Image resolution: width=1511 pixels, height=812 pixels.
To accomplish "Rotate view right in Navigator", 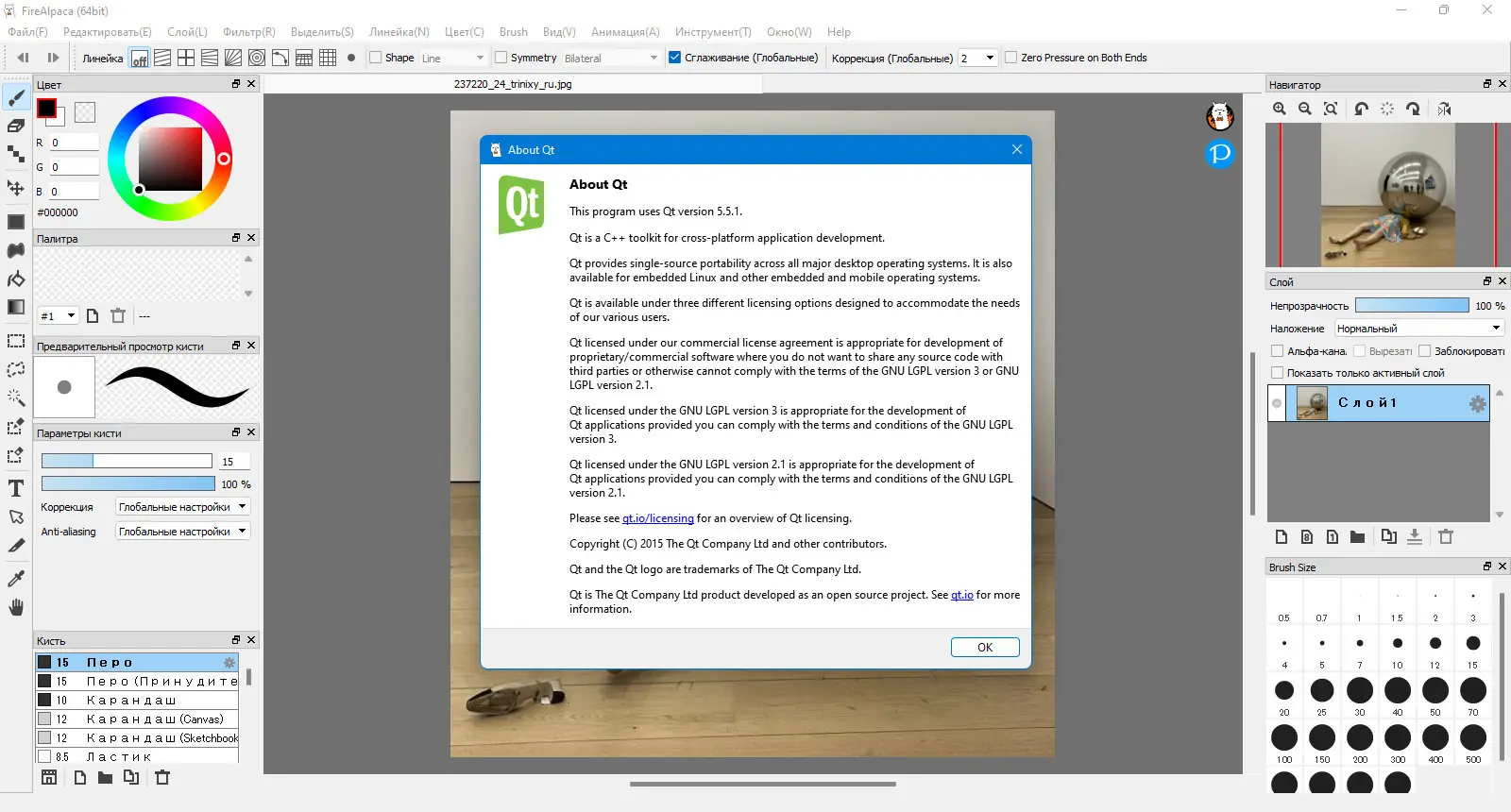I will (x=1413, y=109).
